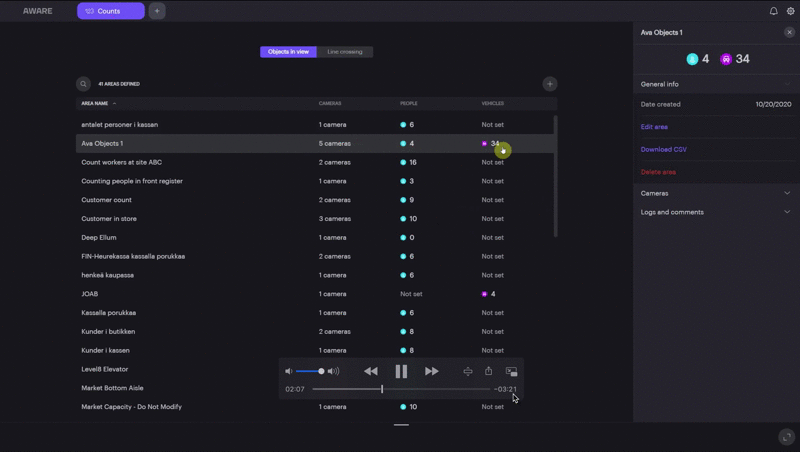The height and width of the screenshot is (452, 800).
Task: Select the Counts tab
Action: (x=111, y=11)
